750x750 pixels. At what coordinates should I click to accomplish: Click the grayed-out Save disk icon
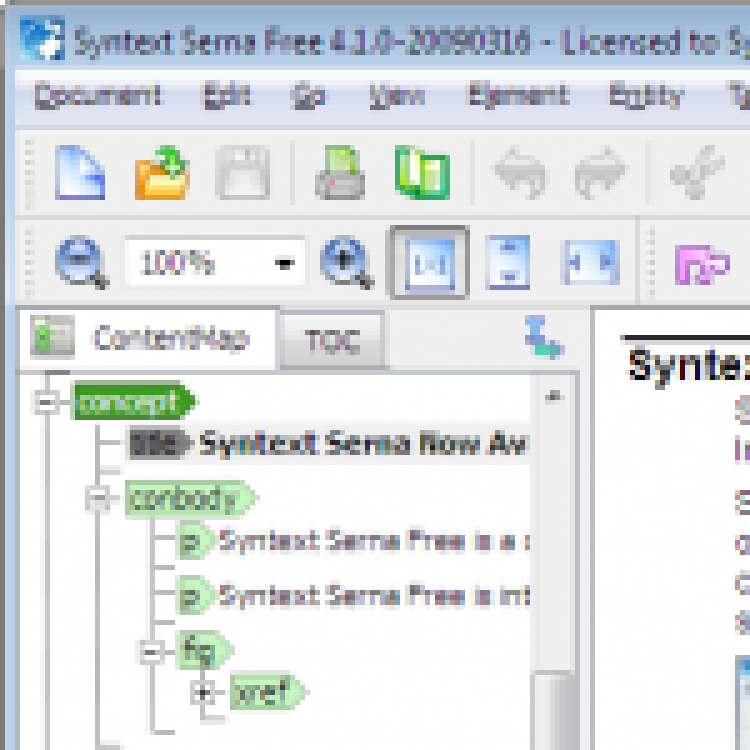coord(243,173)
